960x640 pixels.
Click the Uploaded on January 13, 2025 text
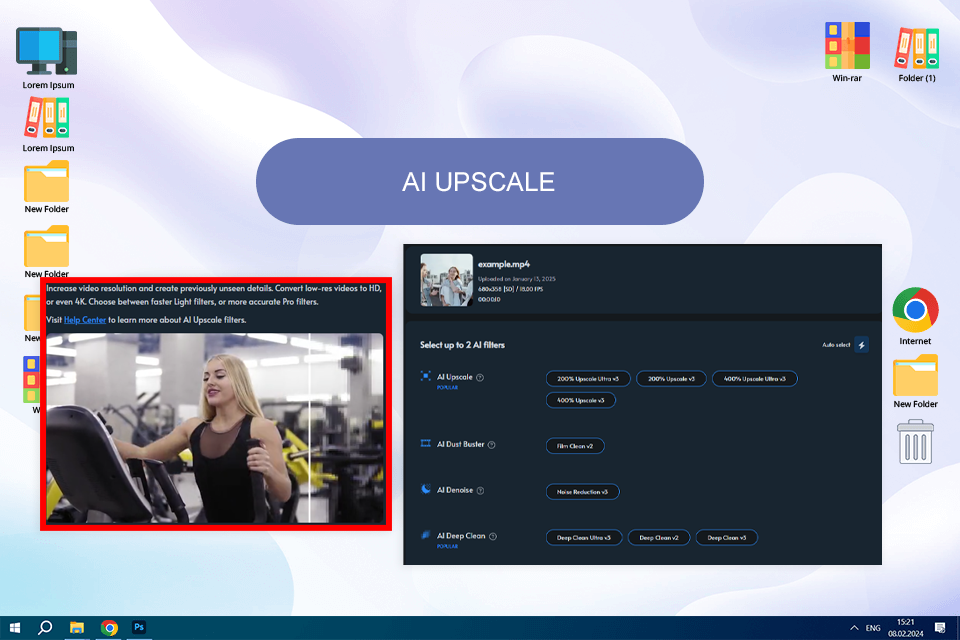[517, 279]
